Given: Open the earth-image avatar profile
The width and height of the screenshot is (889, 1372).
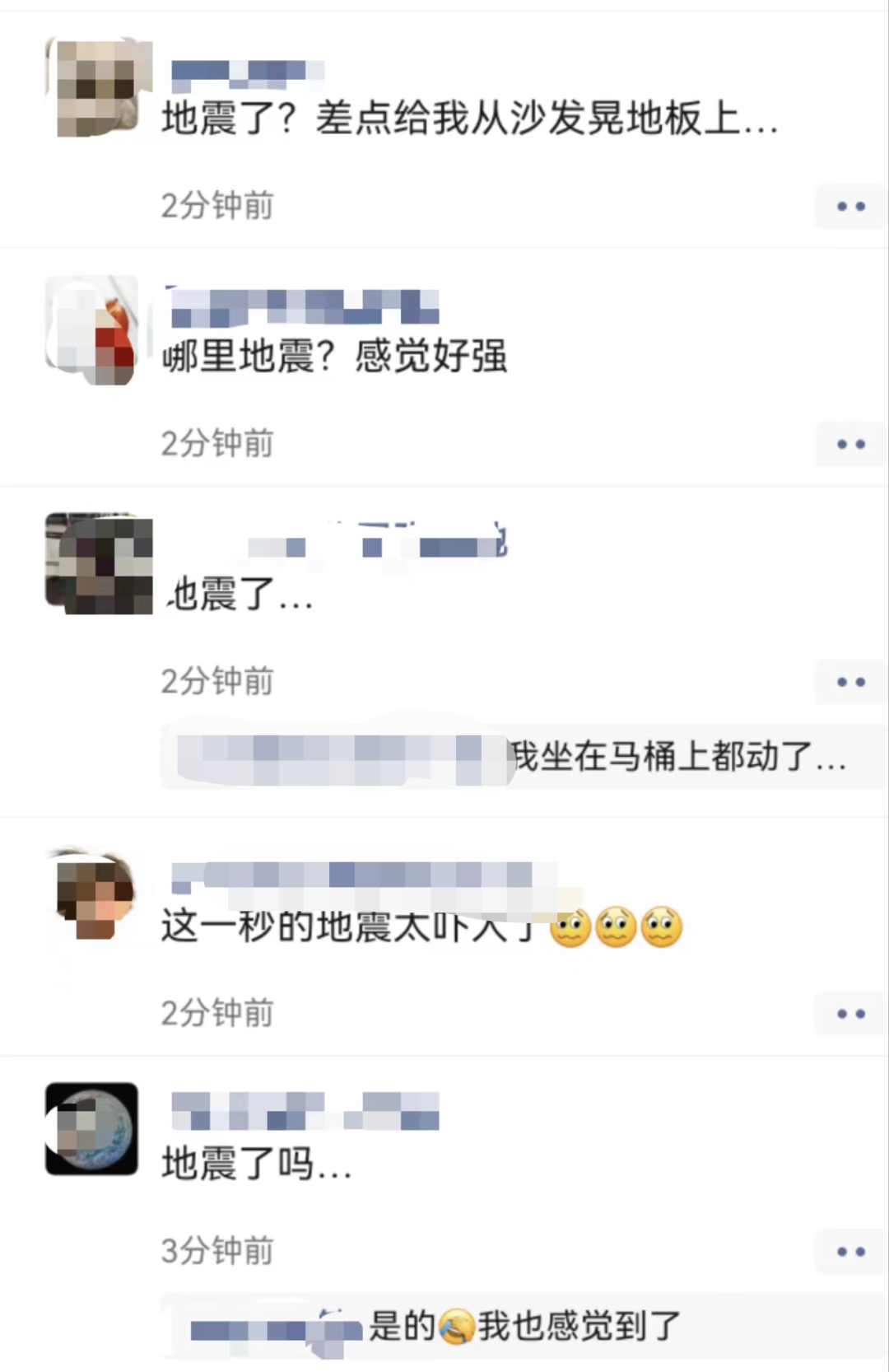Looking at the screenshot, I should pyautogui.click(x=91, y=1129).
